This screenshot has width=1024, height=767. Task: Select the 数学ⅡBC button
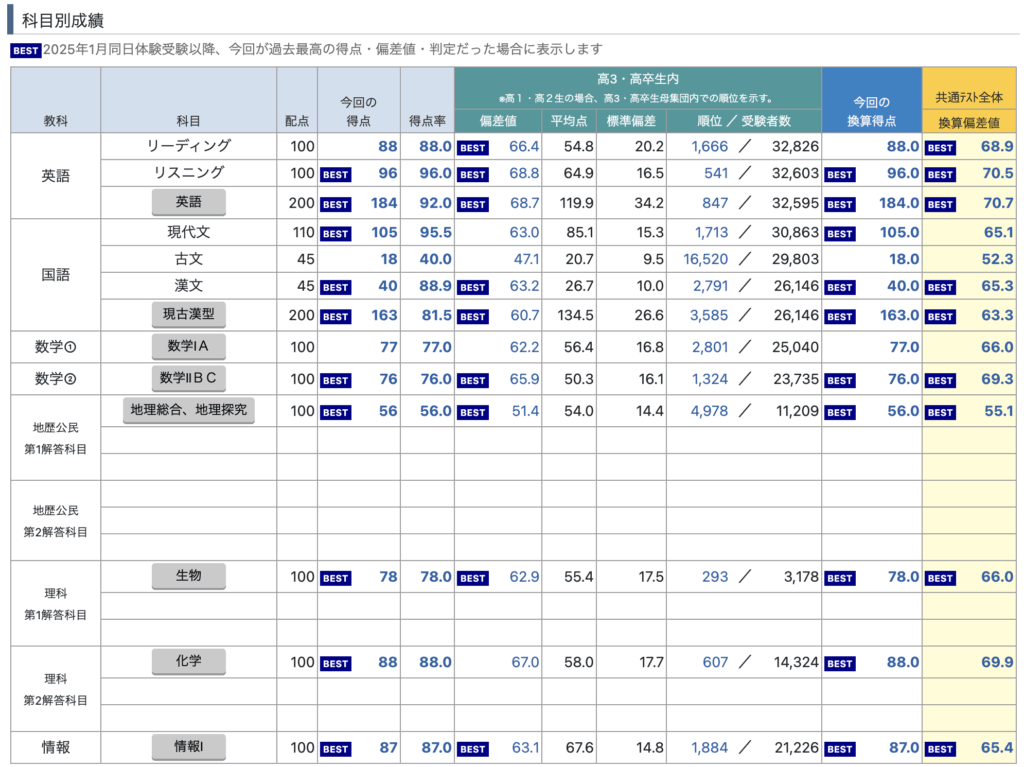click(x=188, y=379)
